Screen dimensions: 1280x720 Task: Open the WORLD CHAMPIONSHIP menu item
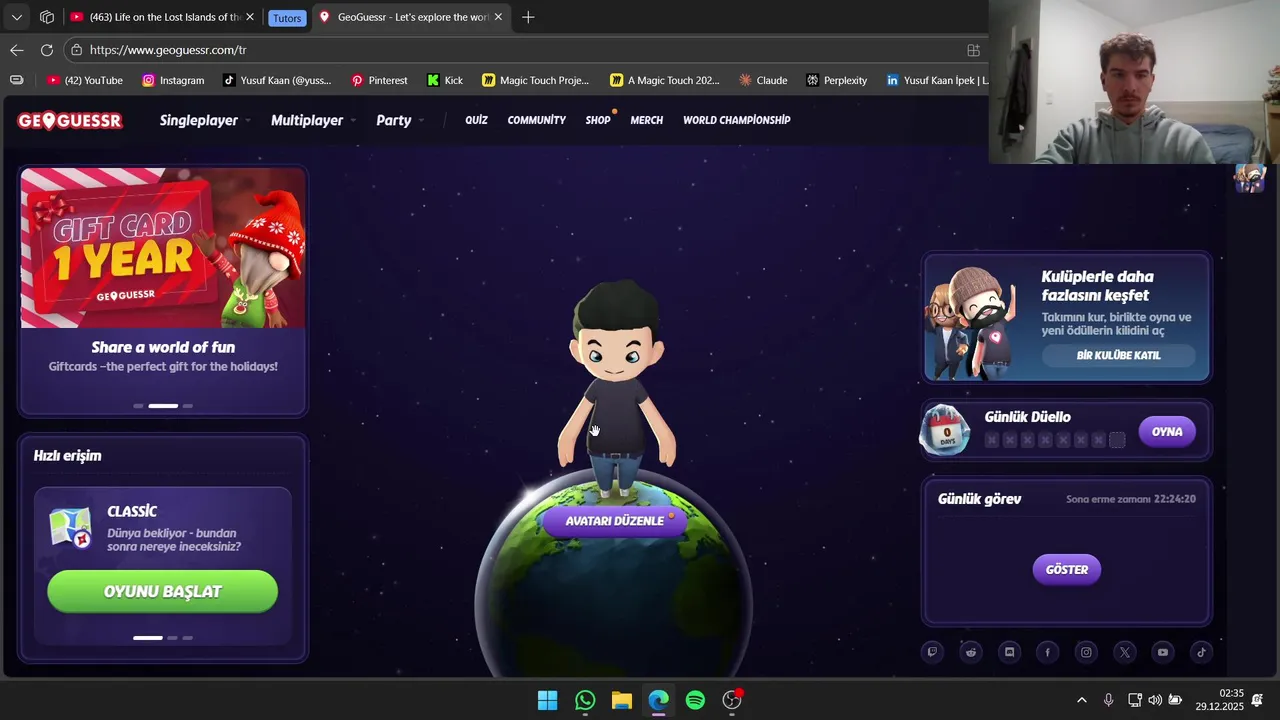pos(736,120)
